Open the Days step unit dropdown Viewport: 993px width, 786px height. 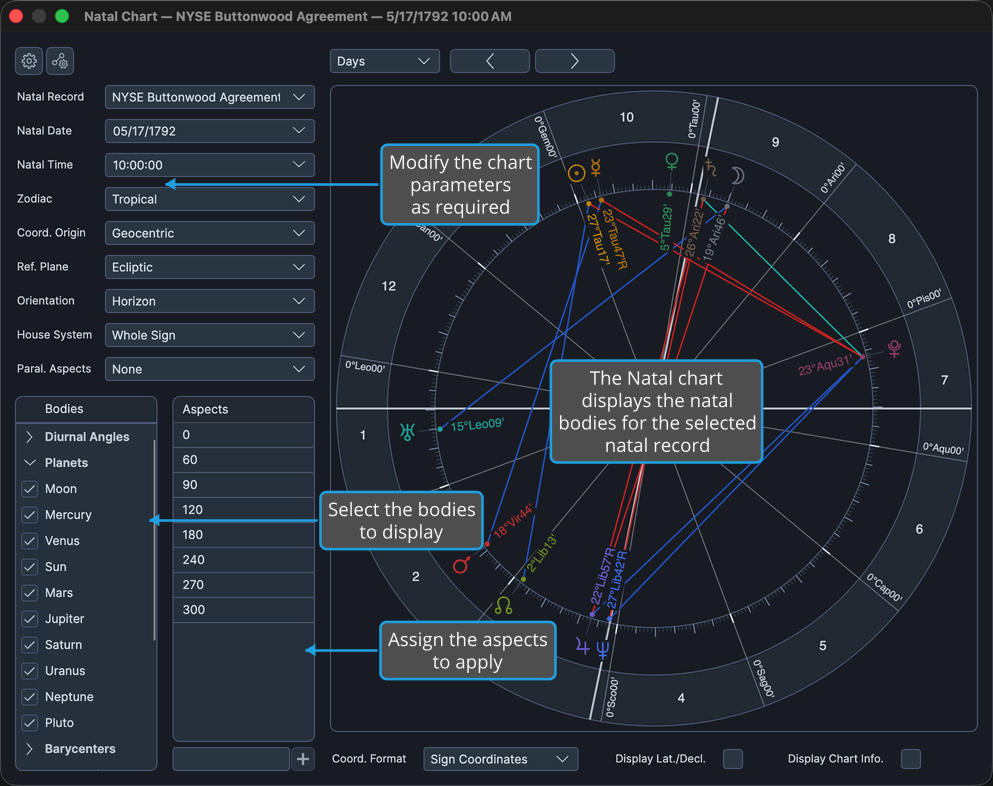click(x=384, y=61)
